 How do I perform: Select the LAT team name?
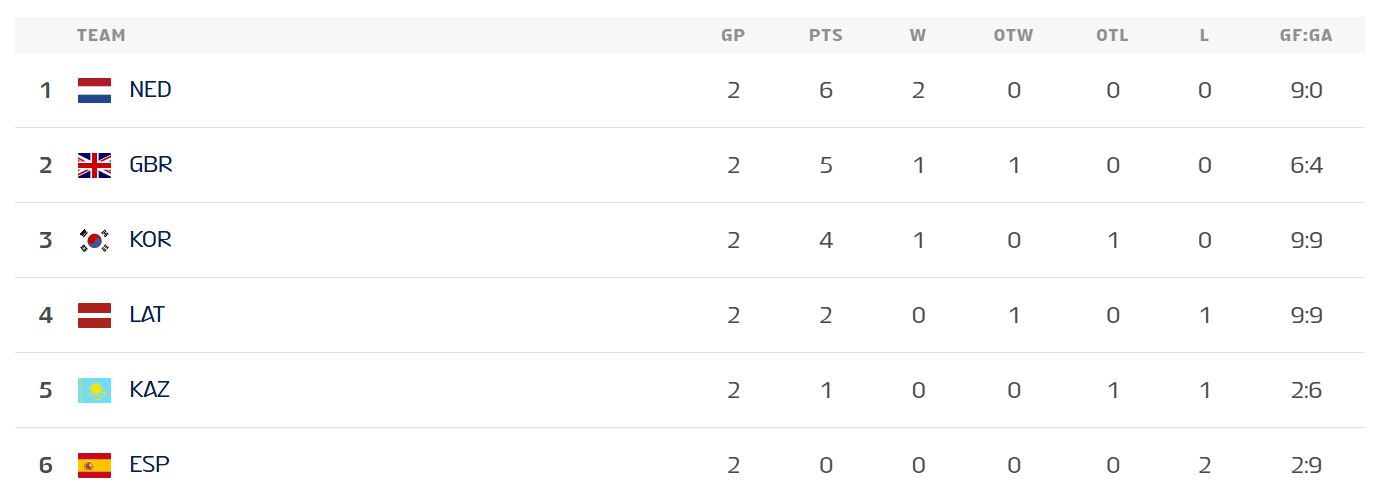click(x=147, y=315)
